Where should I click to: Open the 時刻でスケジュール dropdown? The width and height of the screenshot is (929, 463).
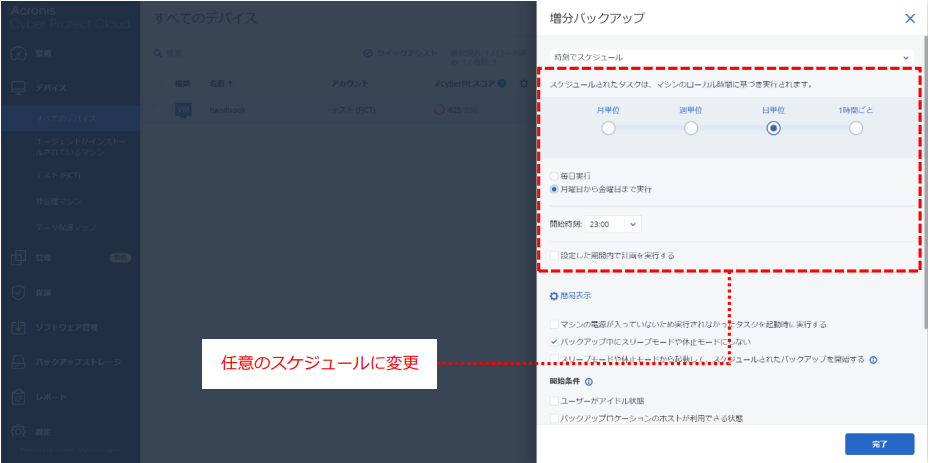[731, 57]
